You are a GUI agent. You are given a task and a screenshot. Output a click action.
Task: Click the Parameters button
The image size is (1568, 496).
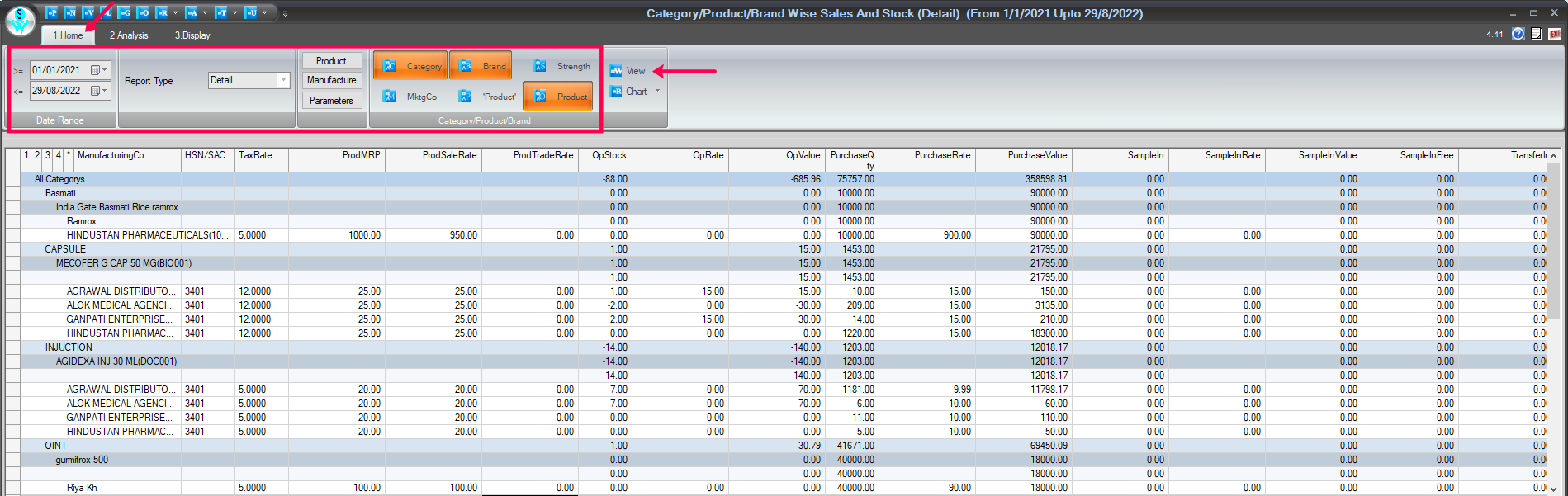pos(331,101)
